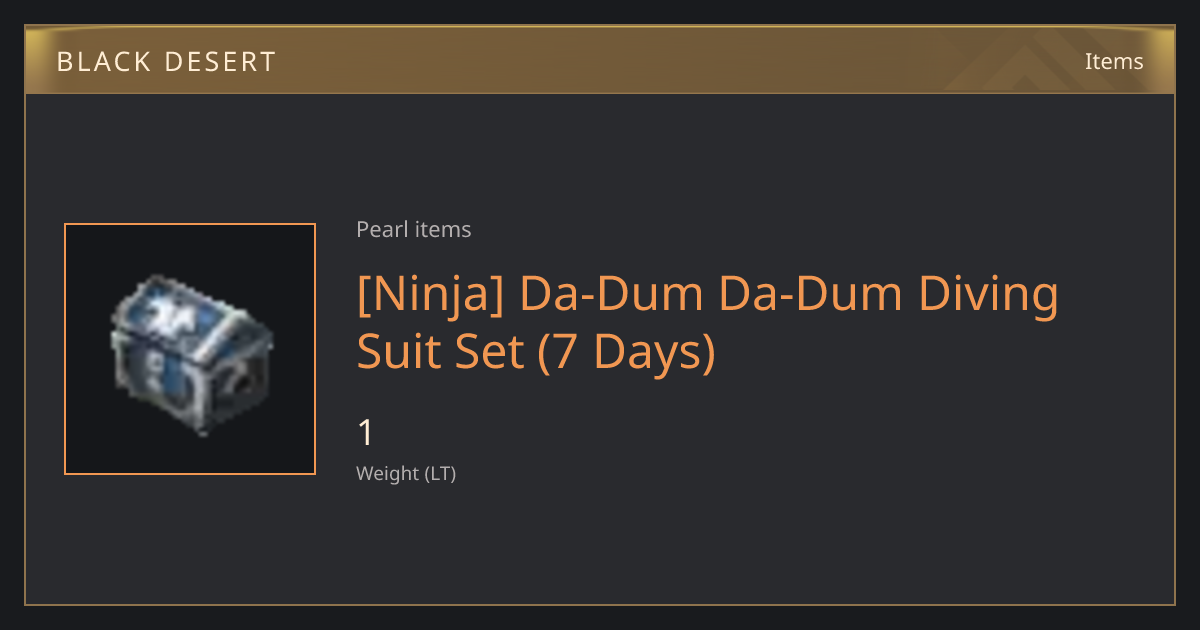Click the [Ninja] class tag in title

[x=432, y=296]
